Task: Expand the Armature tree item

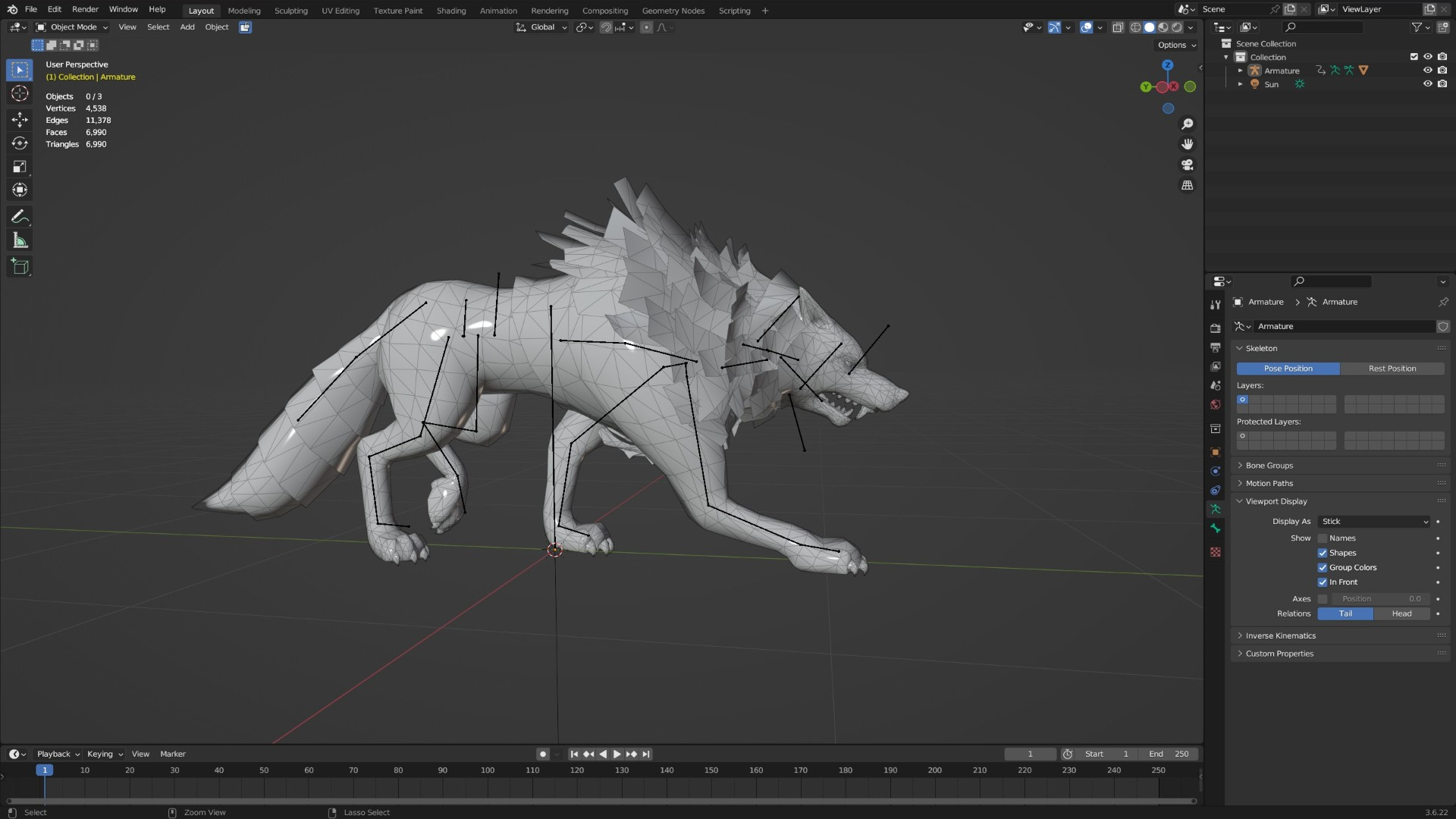Action: (1241, 71)
